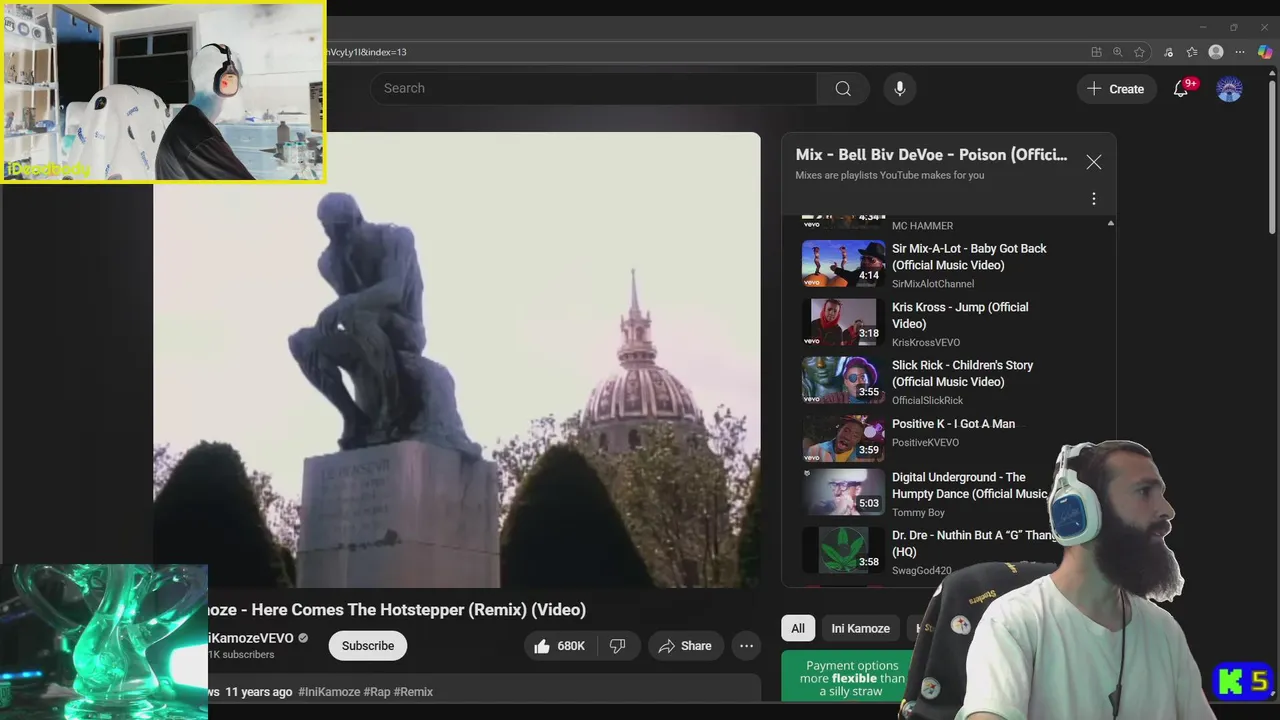The image size is (1280, 720).
Task: Open more actions menu beside the Share button
Action: pyautogui.click(x=746, y=646)
